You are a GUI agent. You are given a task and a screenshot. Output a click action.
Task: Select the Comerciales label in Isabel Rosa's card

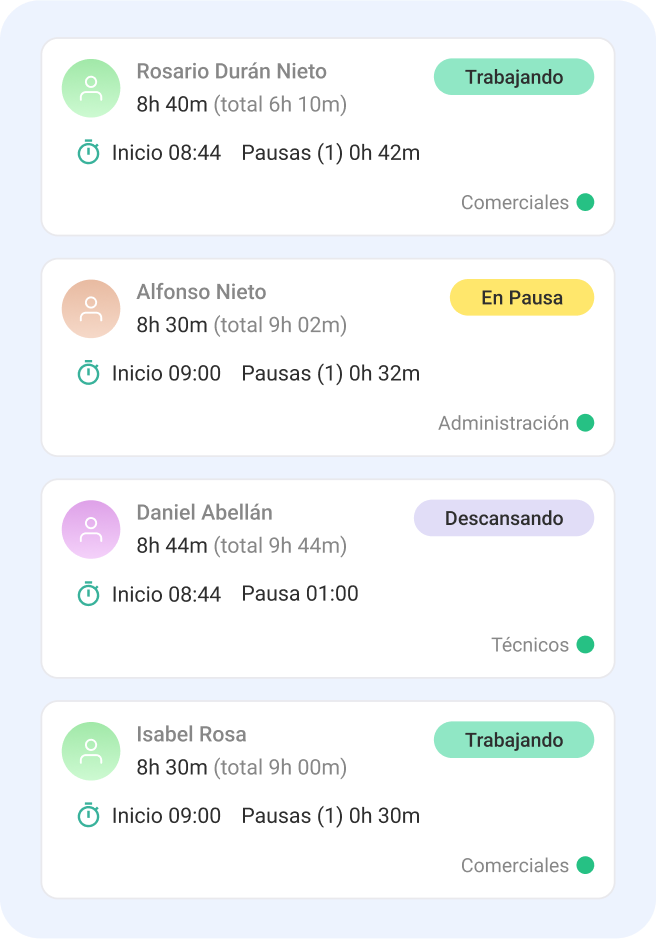pyautogui.click(x=514, y=866)
